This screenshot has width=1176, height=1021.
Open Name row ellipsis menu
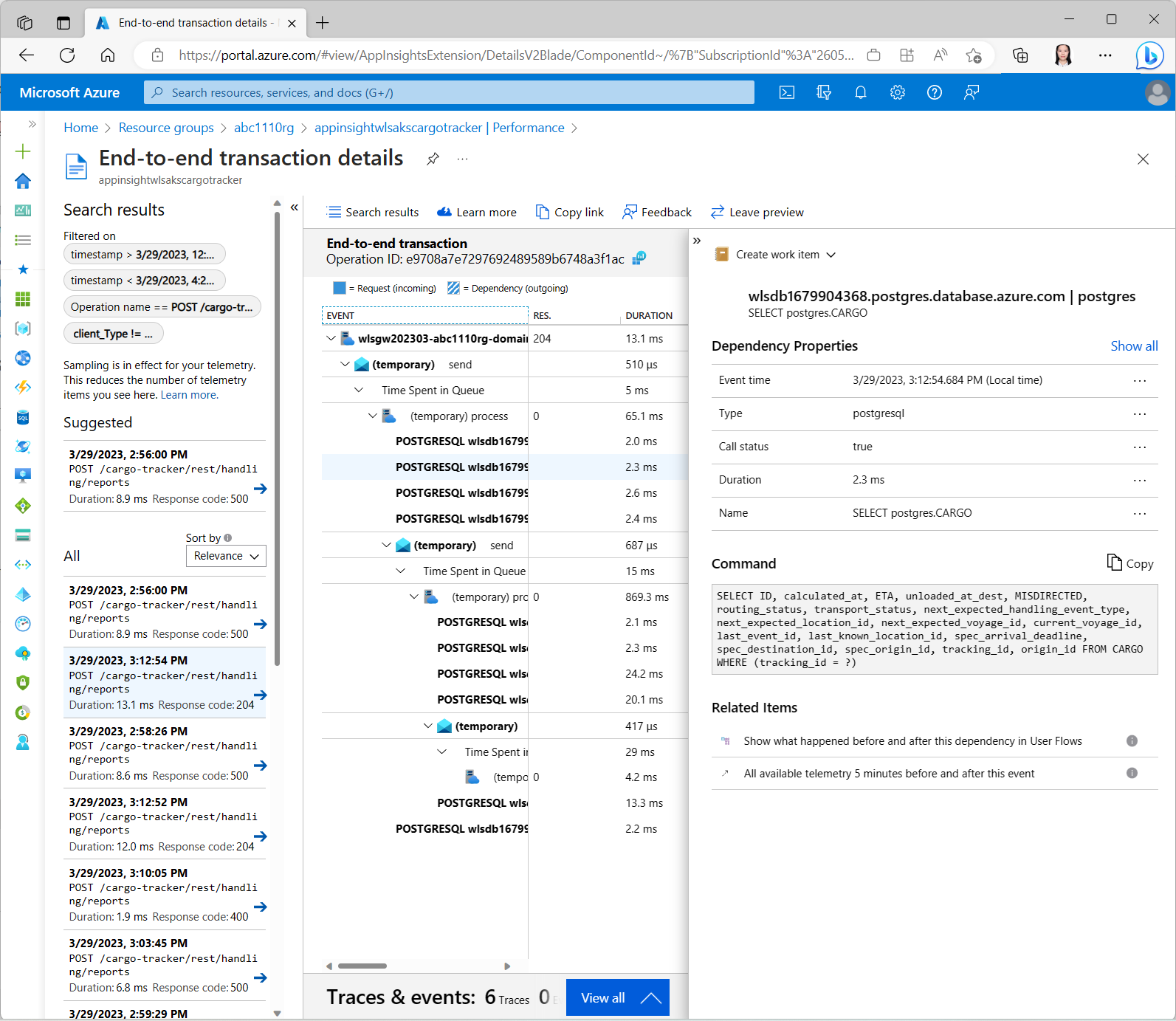(1140, 514)
